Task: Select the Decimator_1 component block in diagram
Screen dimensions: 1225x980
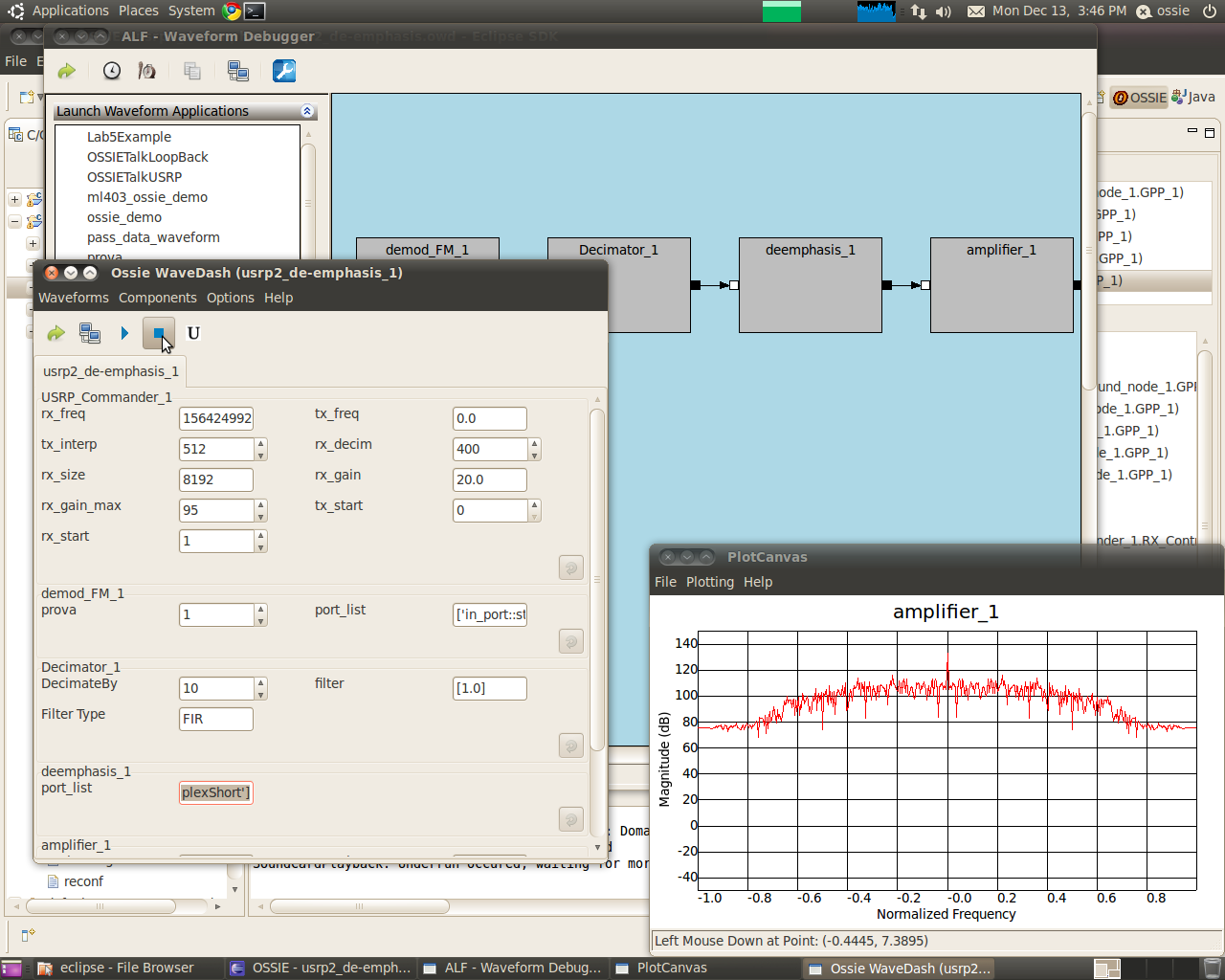Action: (619, 285)
